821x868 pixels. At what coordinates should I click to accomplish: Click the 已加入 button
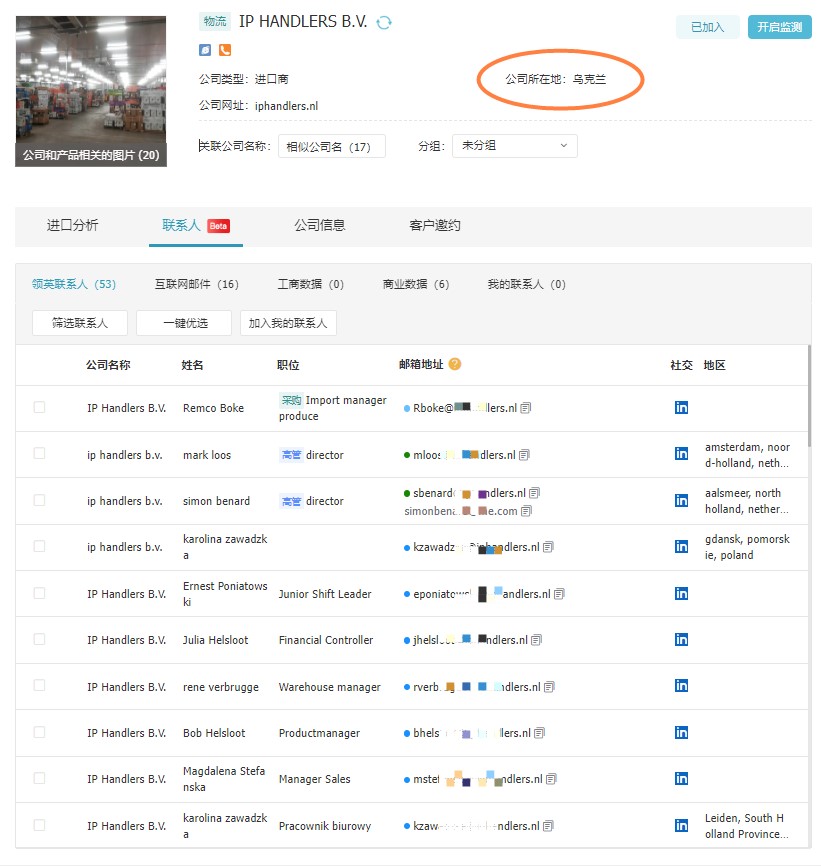pyautogui.click(x=708, y=27)
